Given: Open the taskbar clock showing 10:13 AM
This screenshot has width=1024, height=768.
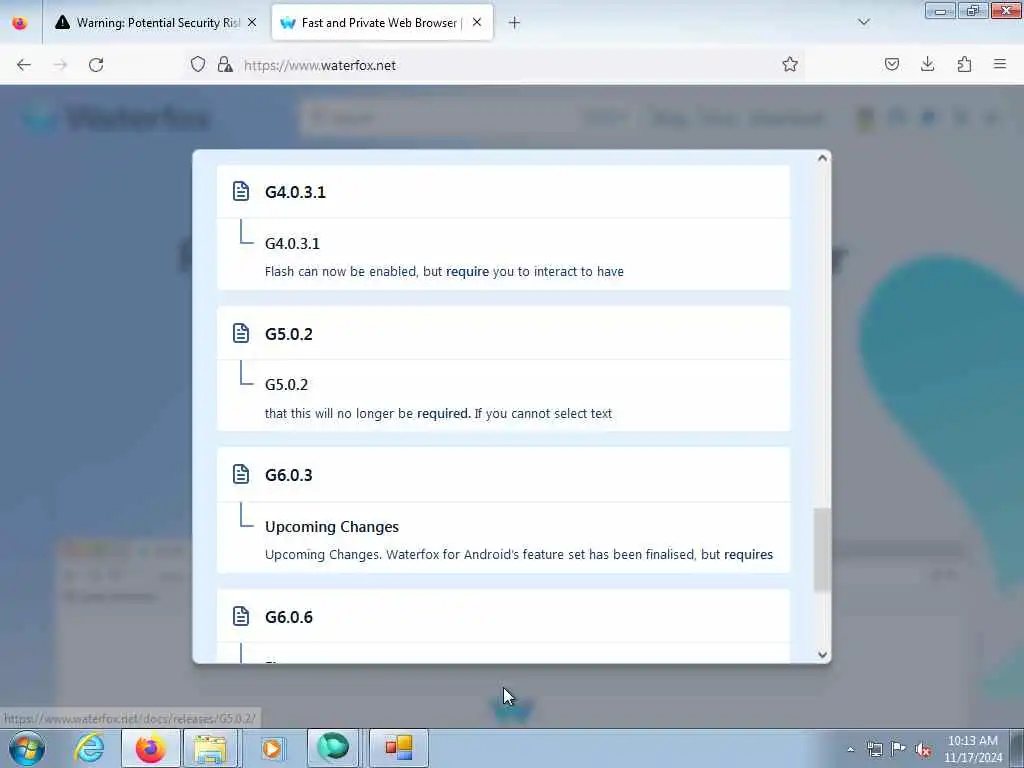Looking at the screenshot, I should pyautogui.click(x=973, y=749).
